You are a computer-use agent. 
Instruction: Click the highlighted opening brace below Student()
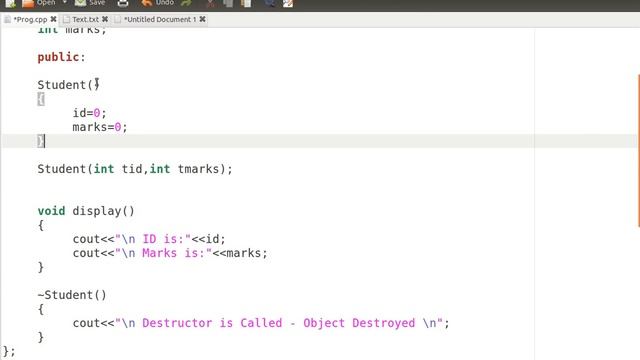[x=41, y=99]
